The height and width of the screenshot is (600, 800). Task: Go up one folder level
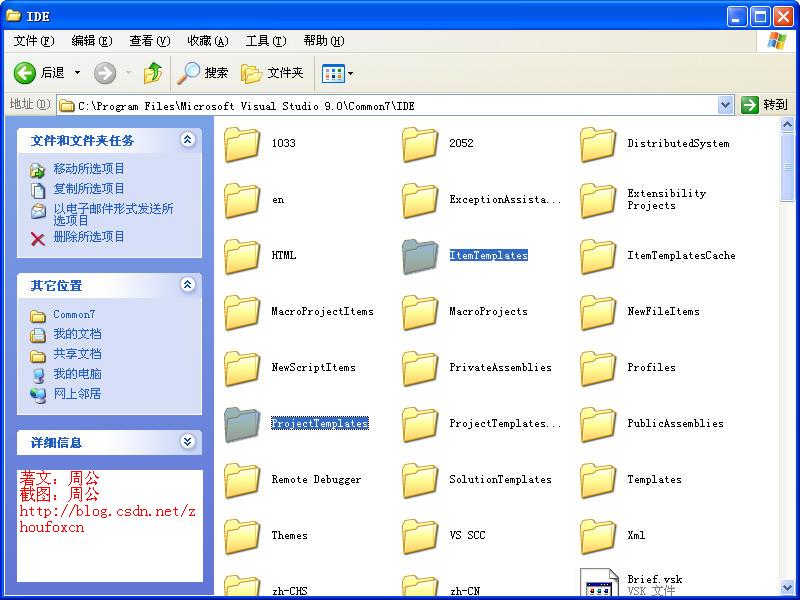[153, 73]
